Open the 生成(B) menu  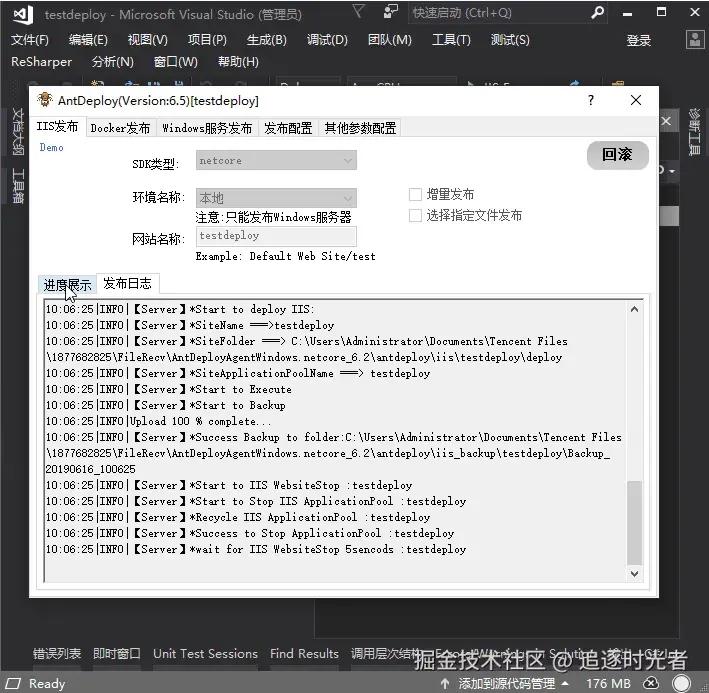click(x=266, y=40)
